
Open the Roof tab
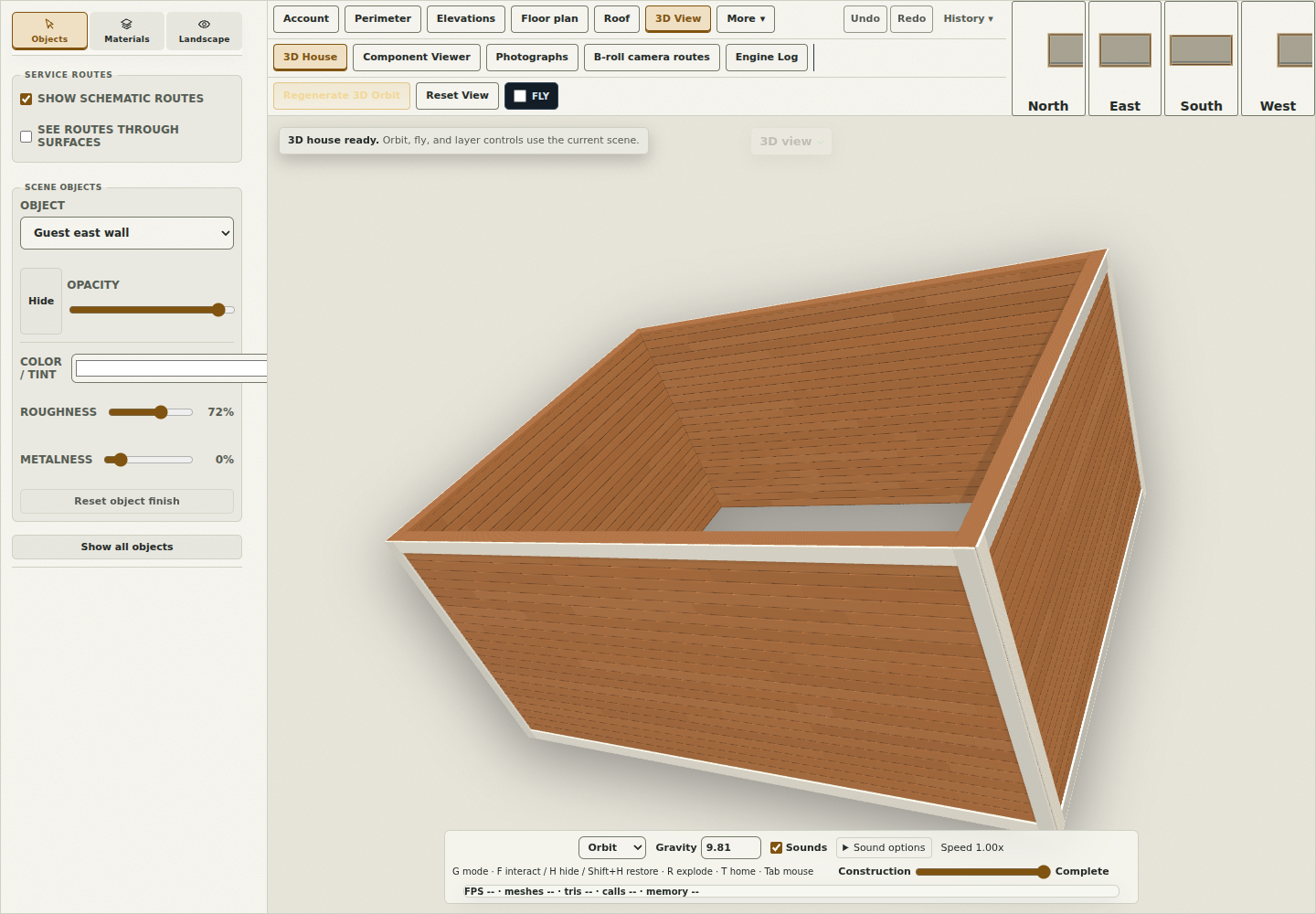[x=617, y=19]
